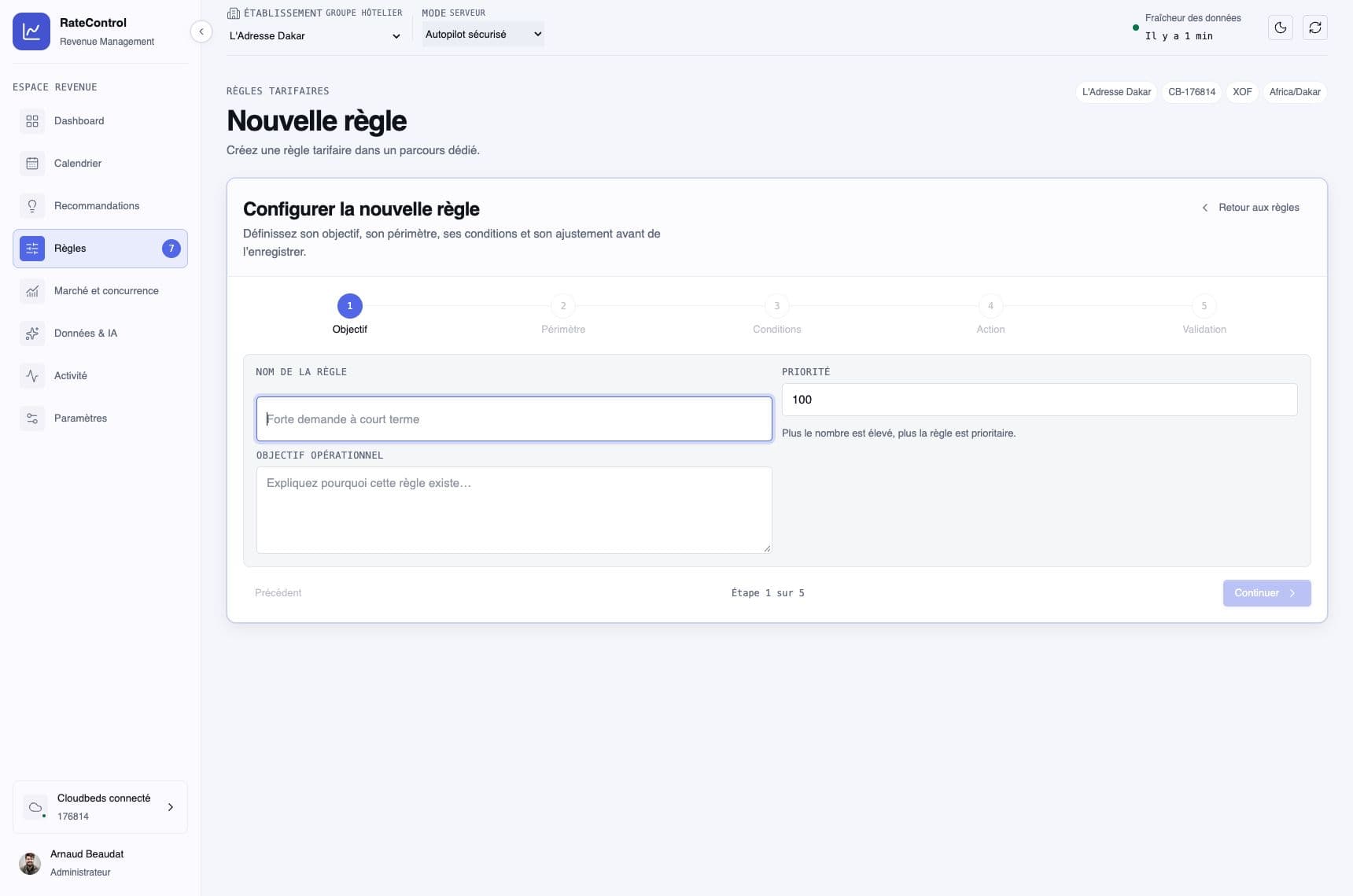The image size is (1353, 896).
Task: Open Paramètres sliders icon
Action: (32, 419)
